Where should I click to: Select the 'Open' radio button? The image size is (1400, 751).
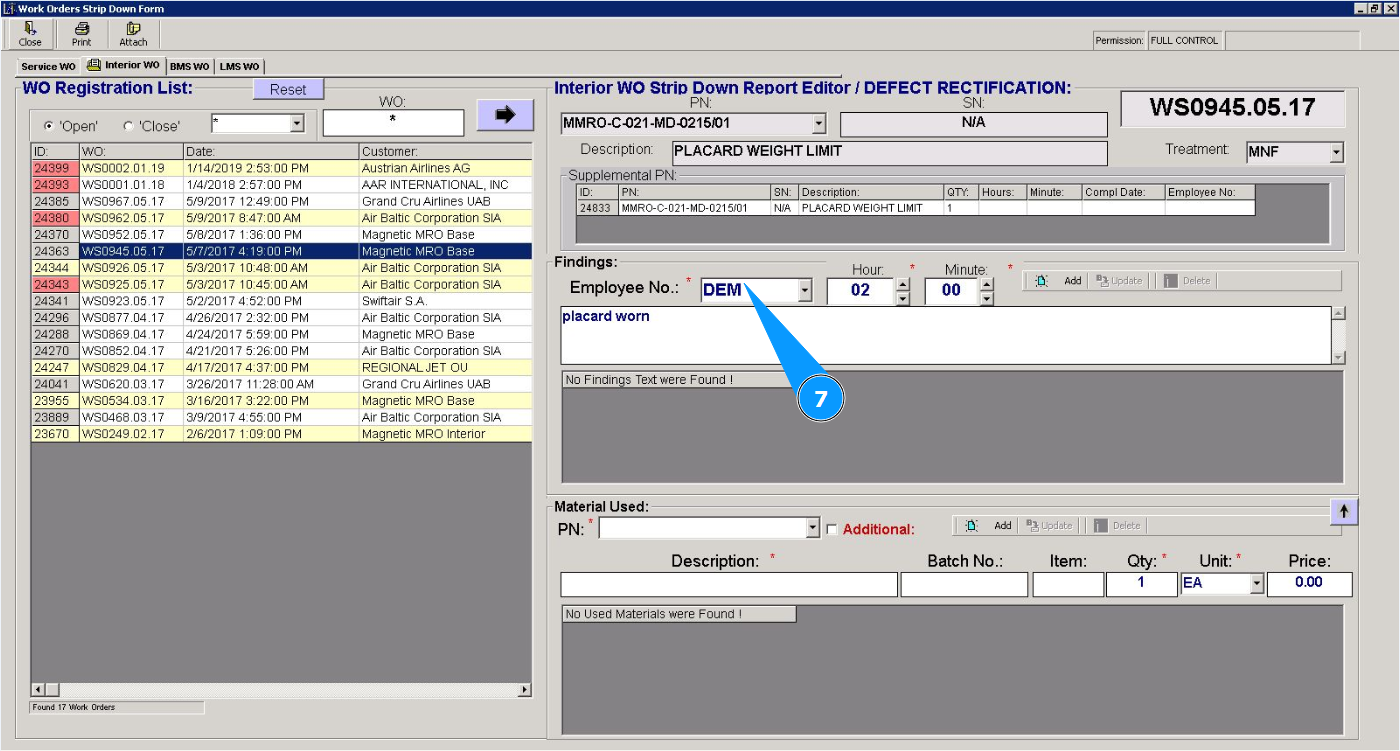(48, 126)
